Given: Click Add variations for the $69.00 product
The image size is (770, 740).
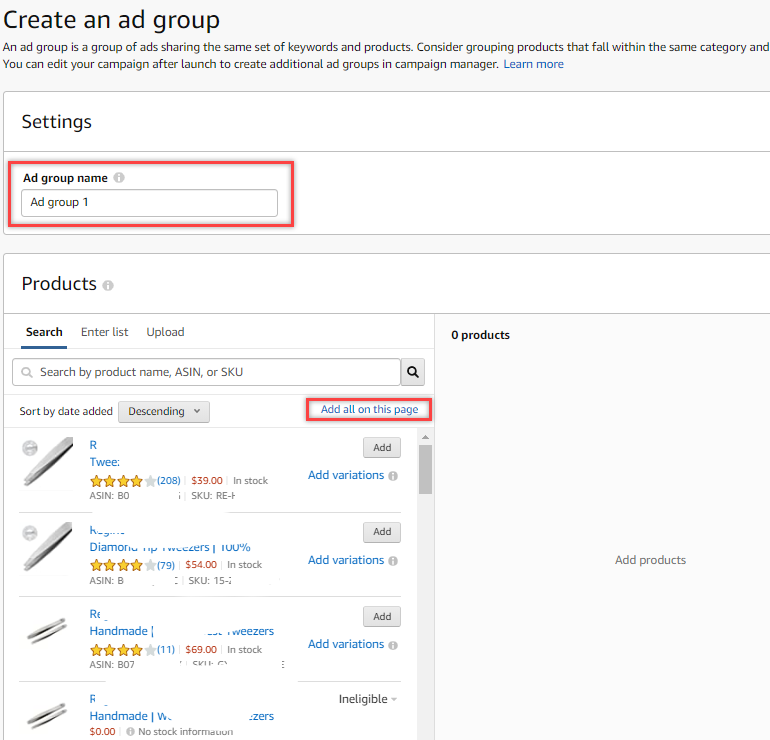Looking at the screenshot, I should coord(346,644).
